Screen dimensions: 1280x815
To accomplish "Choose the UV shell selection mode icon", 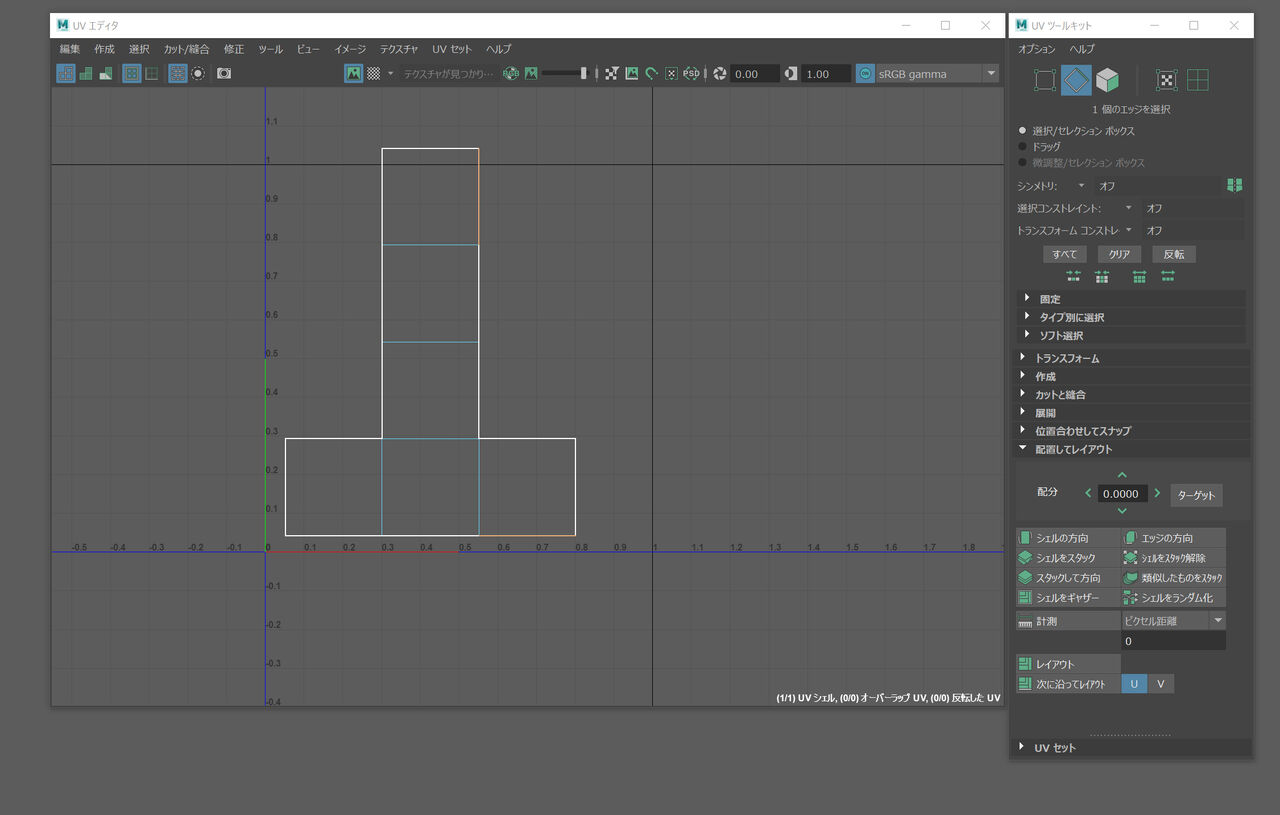I will (1166, 80).
